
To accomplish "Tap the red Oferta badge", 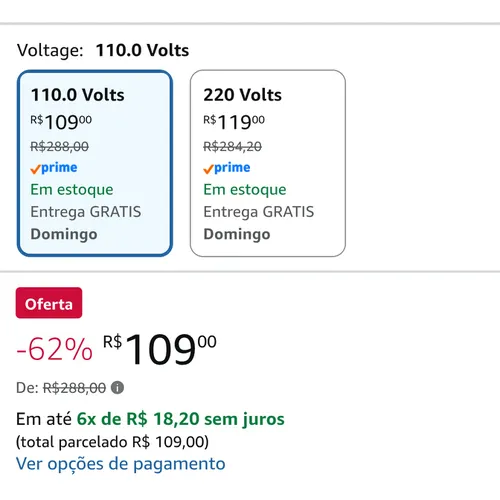I will [49, 303].
